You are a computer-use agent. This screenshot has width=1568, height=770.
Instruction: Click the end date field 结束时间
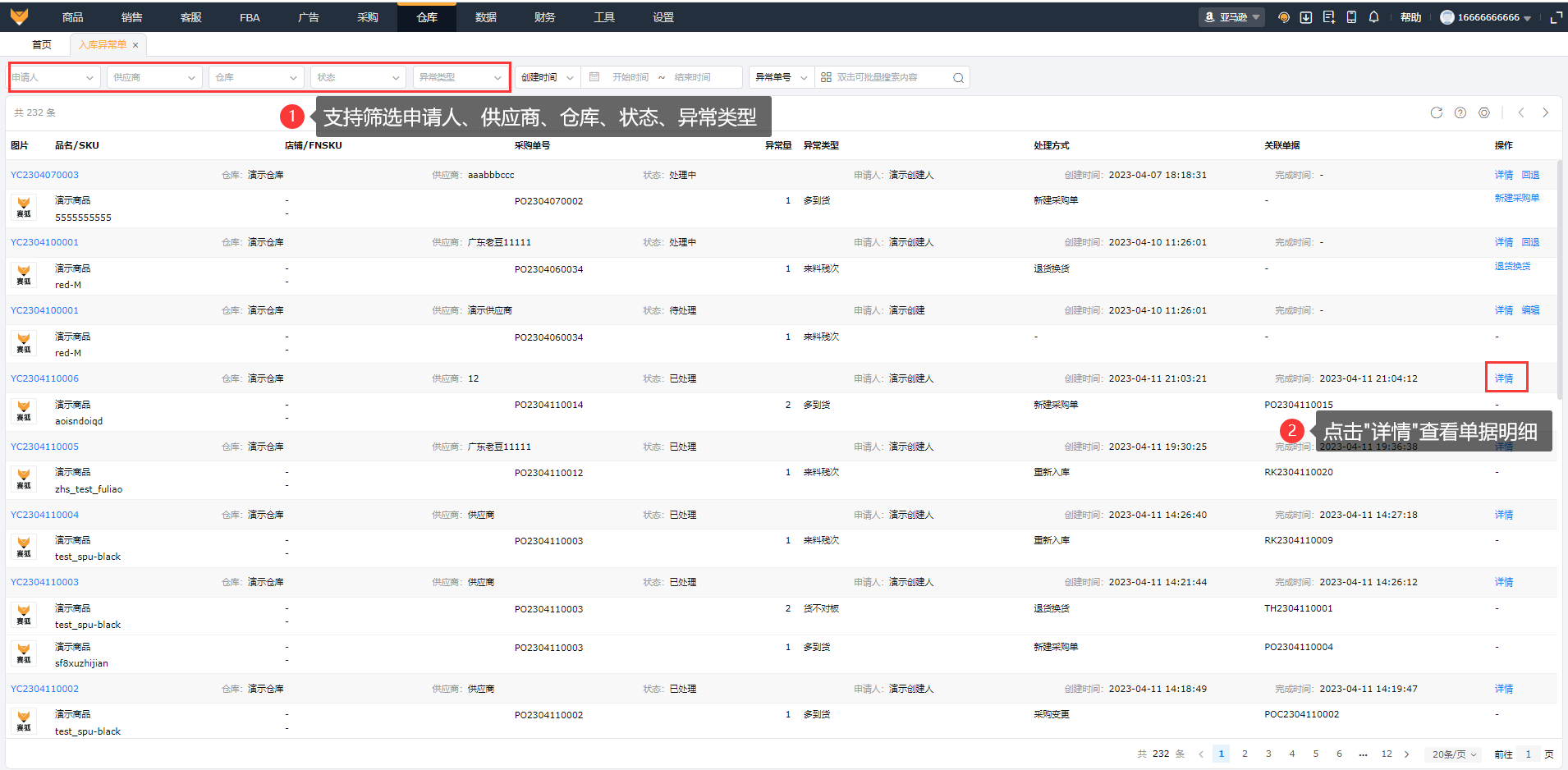pyautogui.click(x=693, y=77)
